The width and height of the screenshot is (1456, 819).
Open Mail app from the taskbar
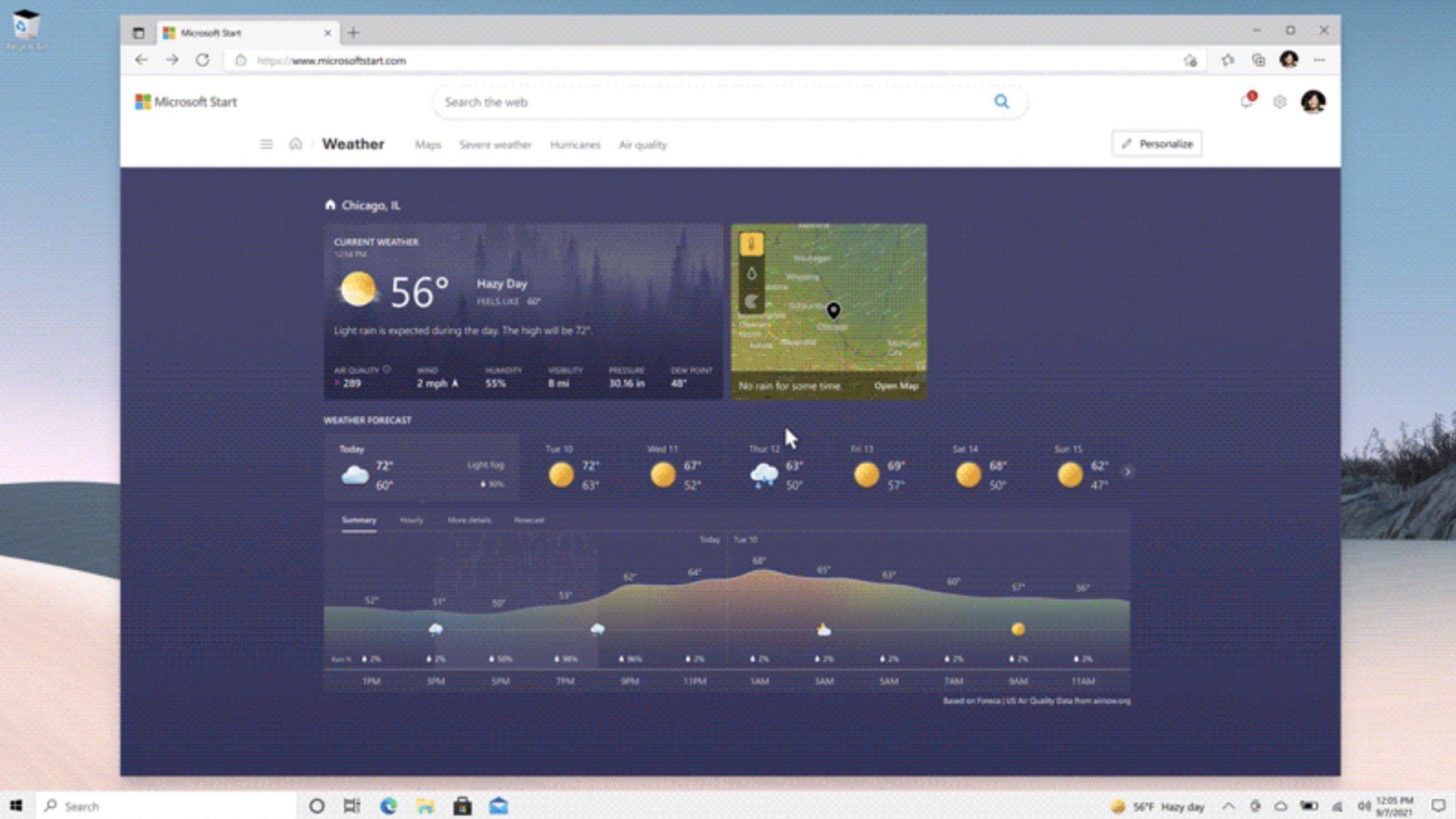tap(499, 805)
